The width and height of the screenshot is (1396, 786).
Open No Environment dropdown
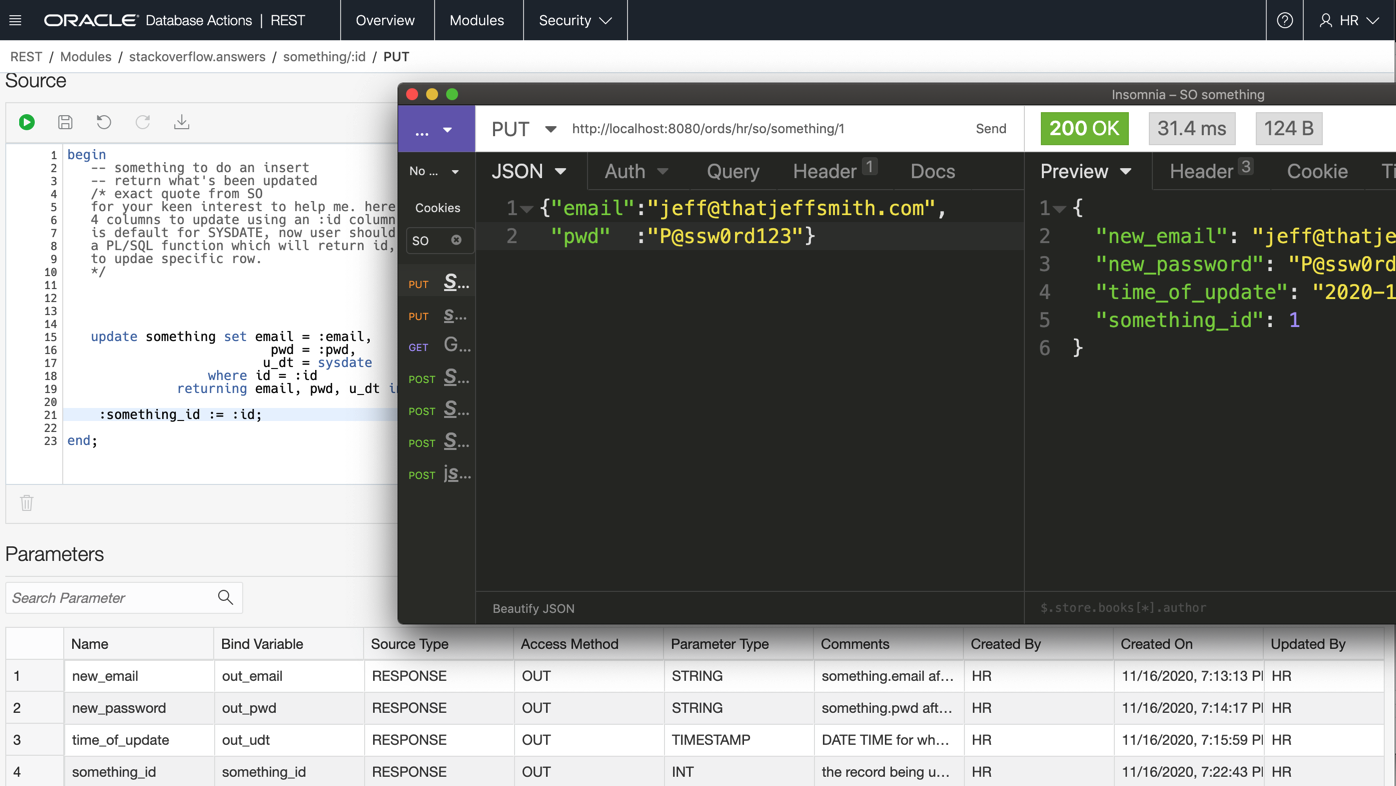coord(434,171)
